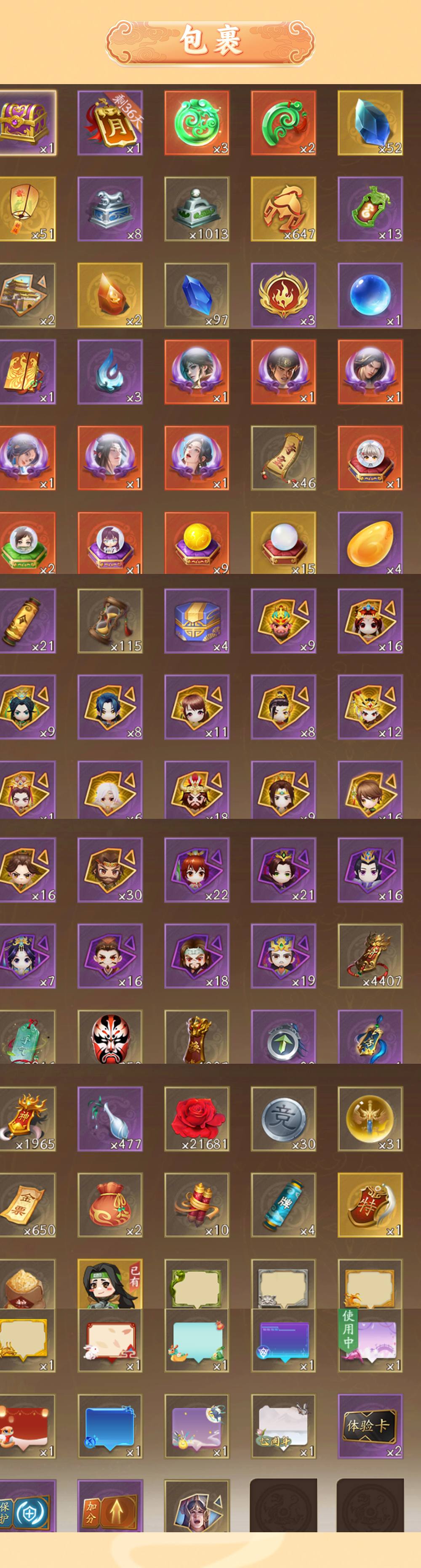Viewport: 421px width, 1568px height.
Task: Select the lantern item x51
Action: pos(27,209)
